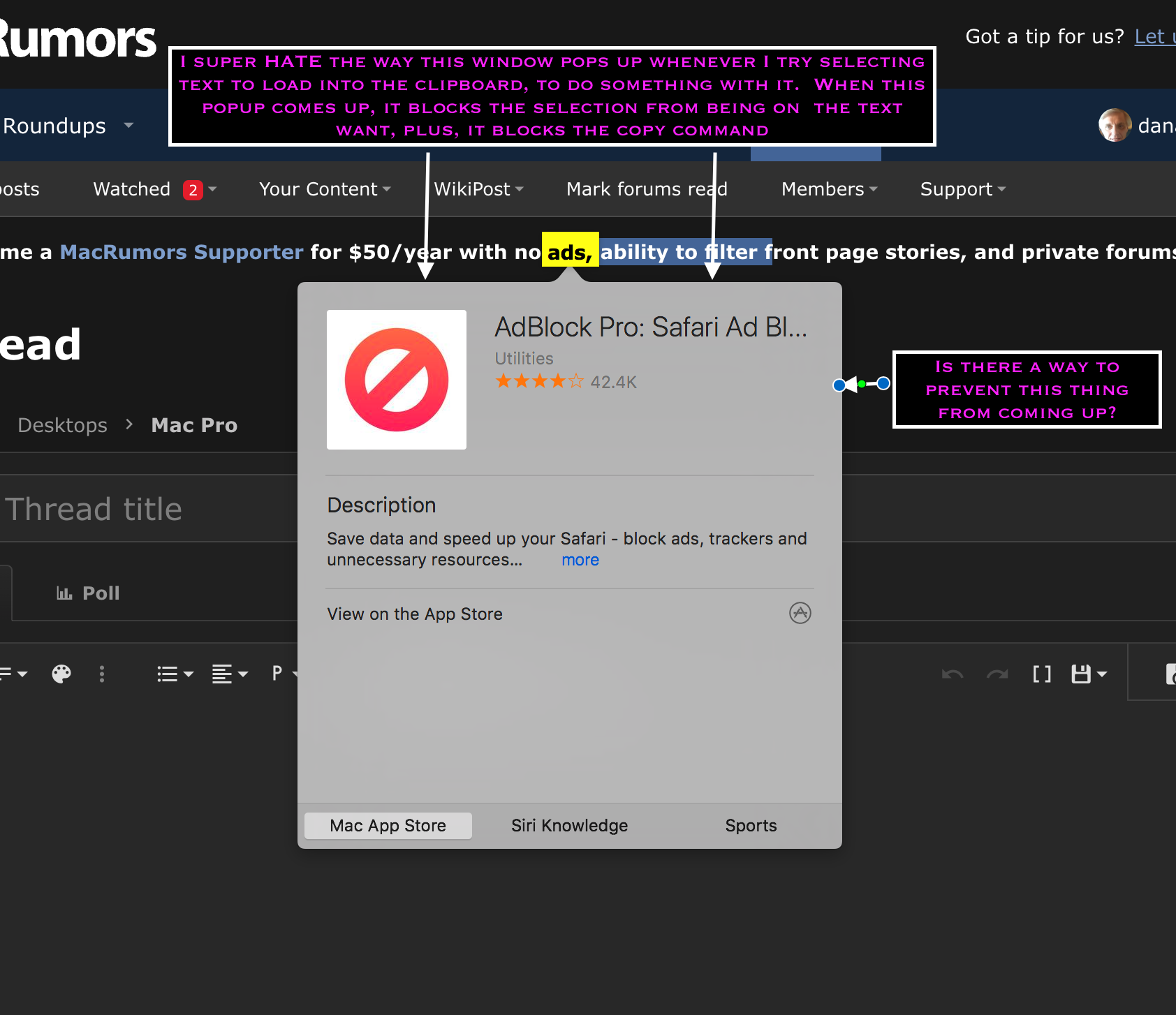Click the undo arrow in editor toolbar

953,674
